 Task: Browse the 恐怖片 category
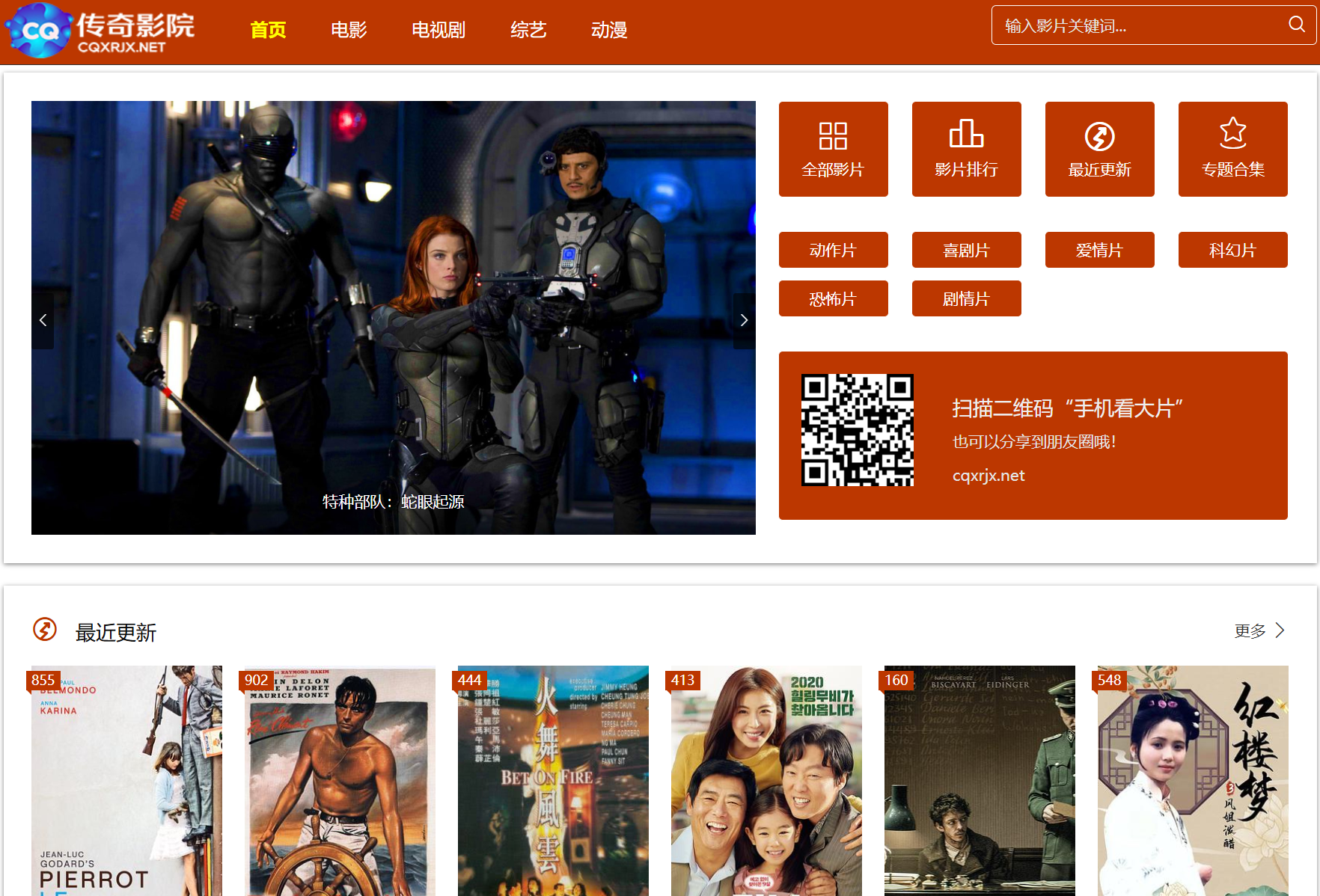[x=833, y=298]
